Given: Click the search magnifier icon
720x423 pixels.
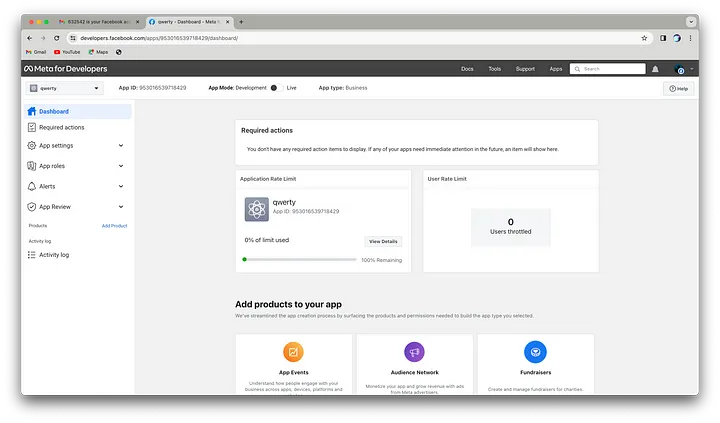Looking at the screenshot, I should tap(577, 69).
